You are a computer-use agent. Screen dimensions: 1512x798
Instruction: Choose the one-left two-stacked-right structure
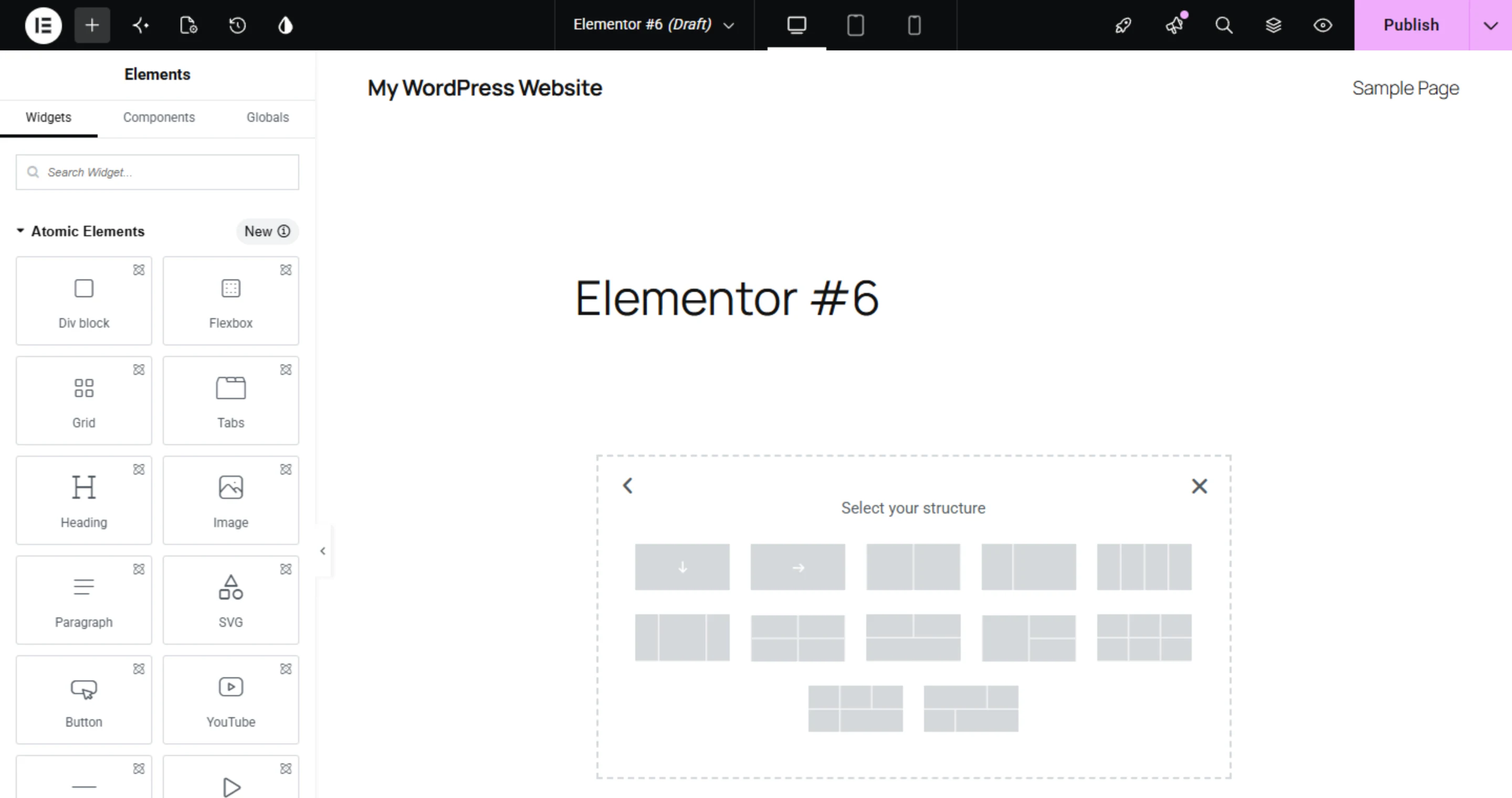tap(1028, 638)
